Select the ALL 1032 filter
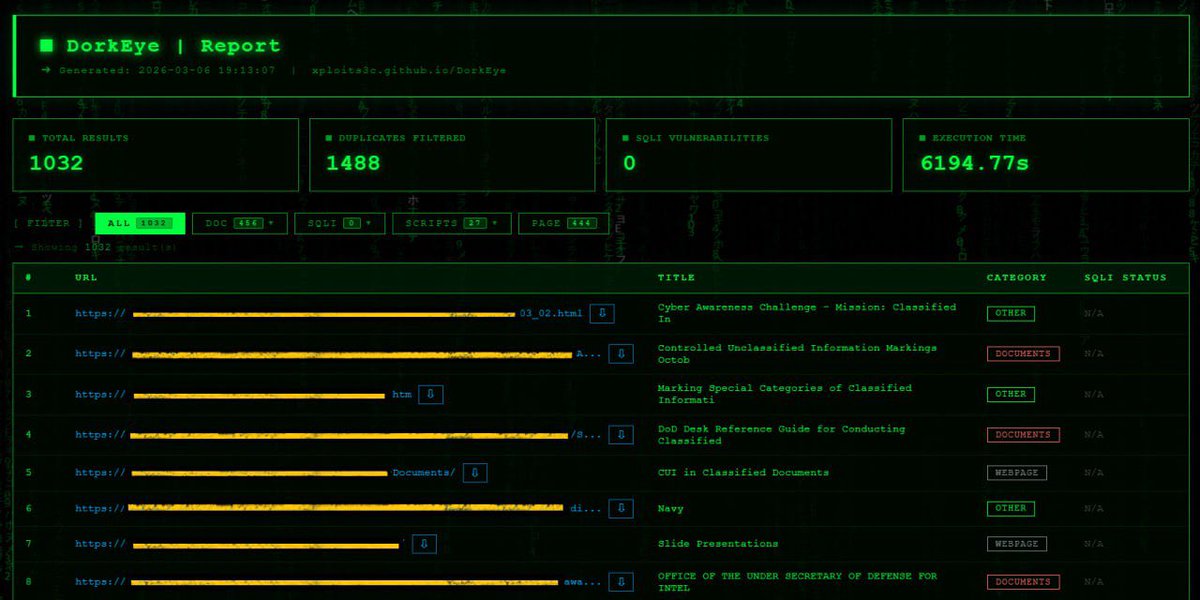 (x=140, y=223)
